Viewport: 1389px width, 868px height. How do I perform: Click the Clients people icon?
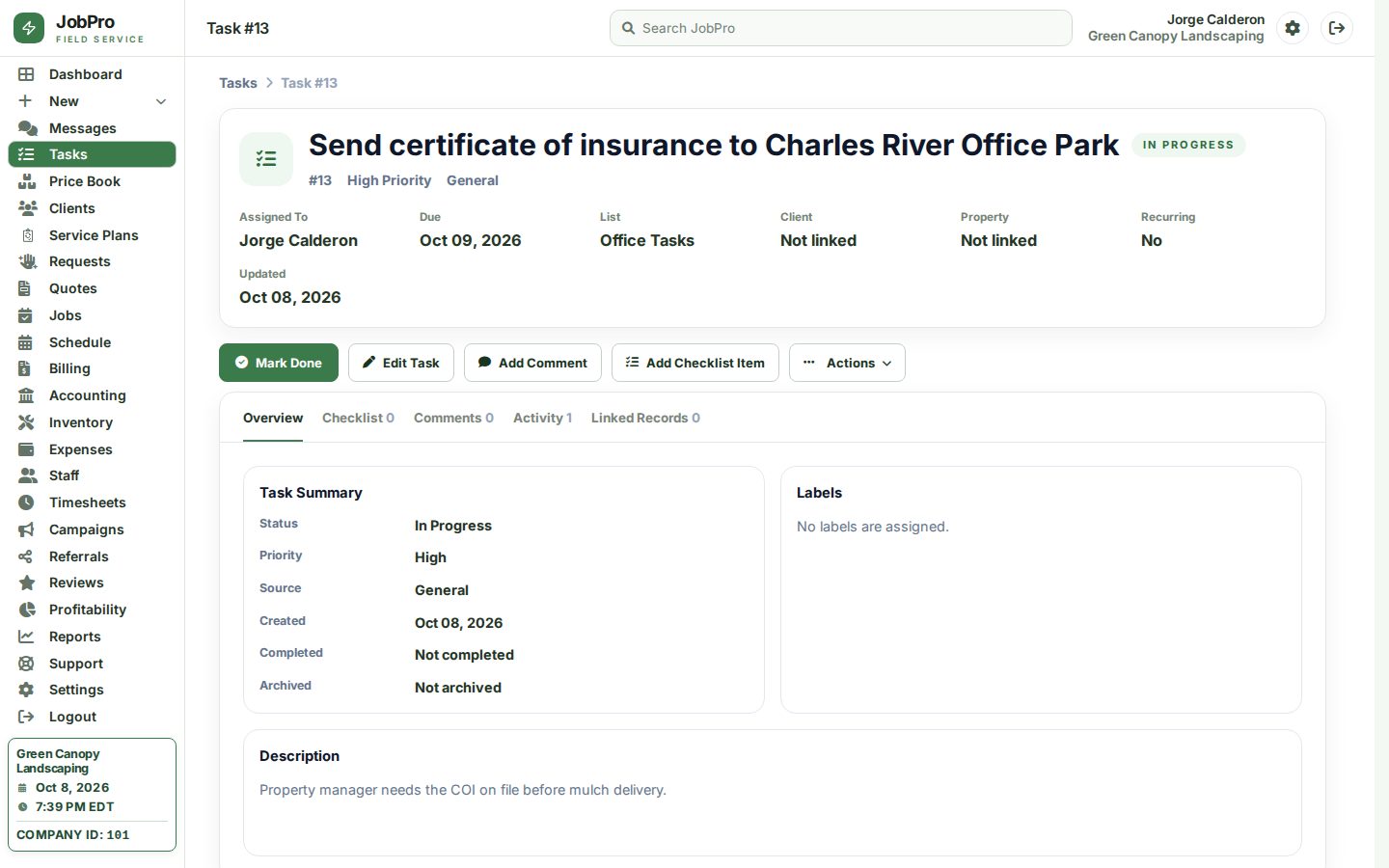tap(27, 208)
